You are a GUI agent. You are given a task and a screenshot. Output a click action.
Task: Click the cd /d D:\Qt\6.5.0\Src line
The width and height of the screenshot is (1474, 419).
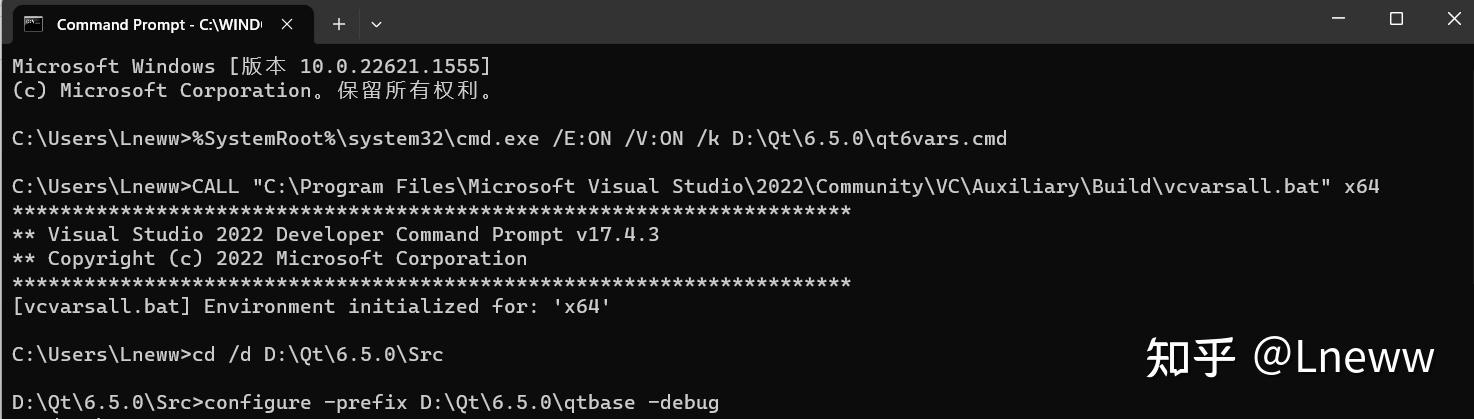tap(227, 355)
